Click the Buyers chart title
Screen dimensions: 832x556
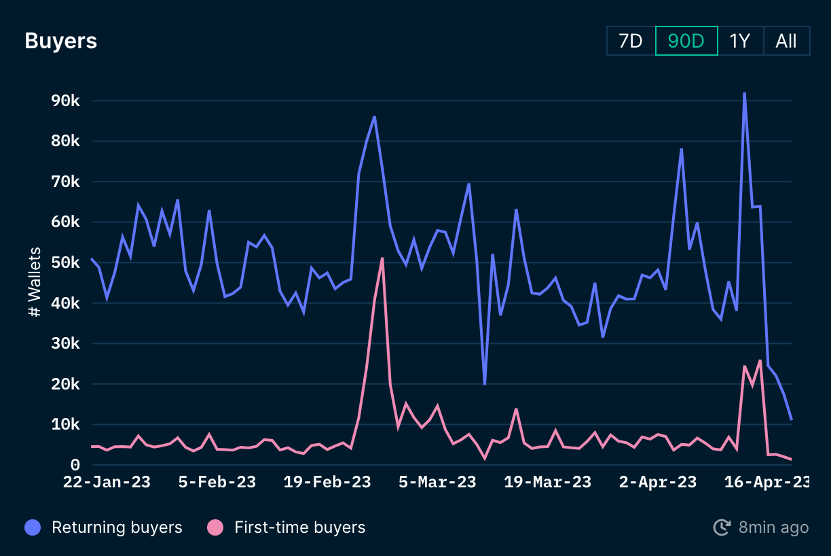point(60,41)
